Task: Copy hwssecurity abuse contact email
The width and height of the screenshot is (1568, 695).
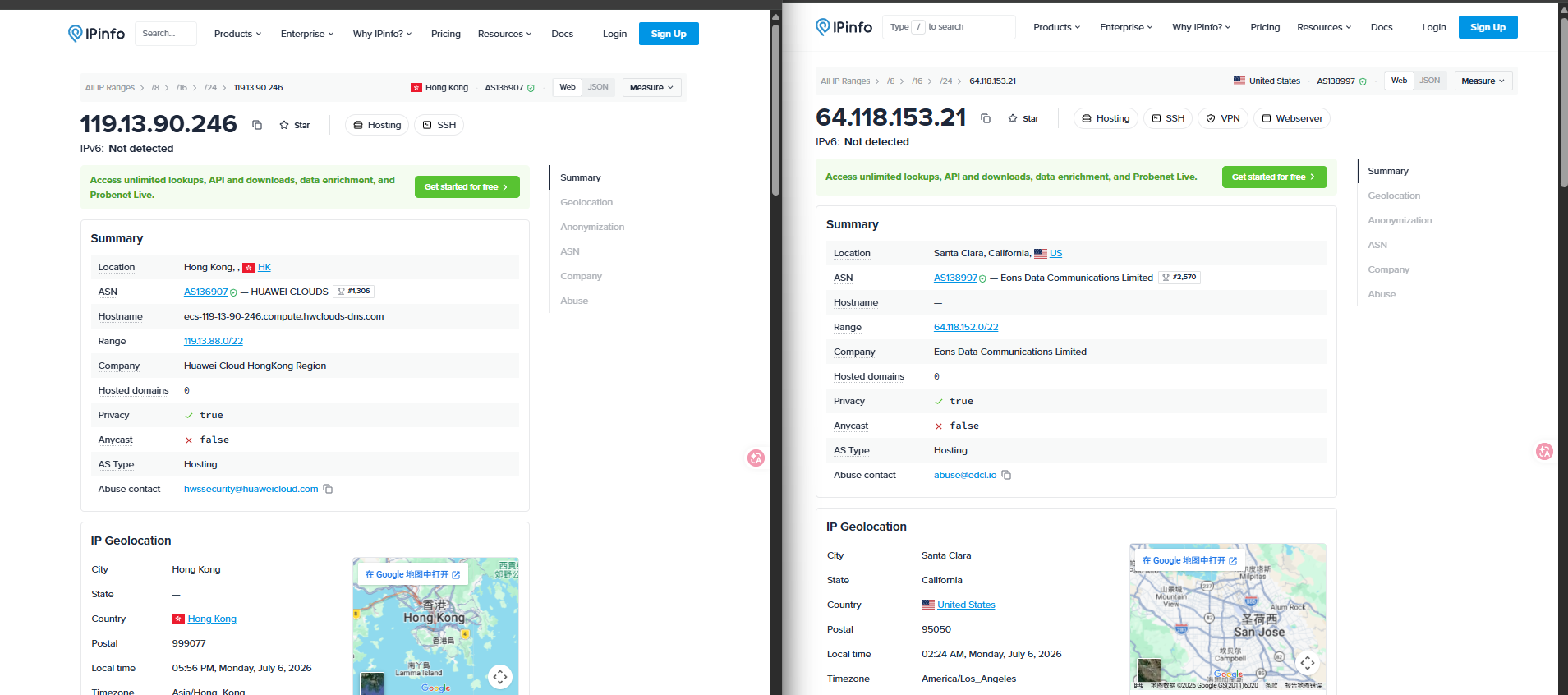Action: tap(328, 489)
